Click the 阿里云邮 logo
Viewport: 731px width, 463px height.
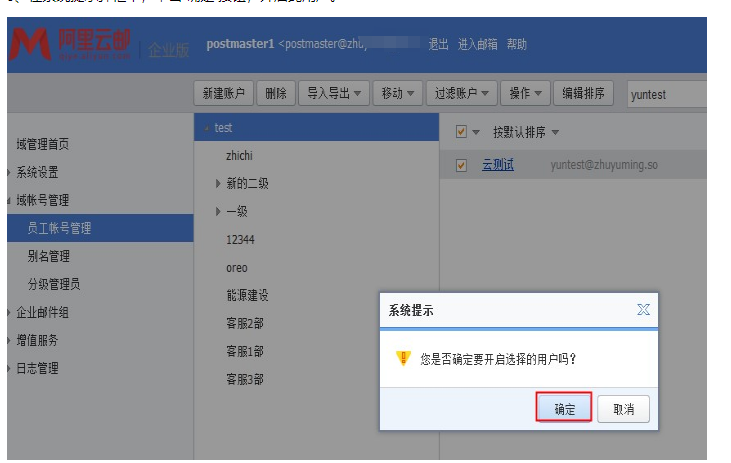(x=70, y=44)
